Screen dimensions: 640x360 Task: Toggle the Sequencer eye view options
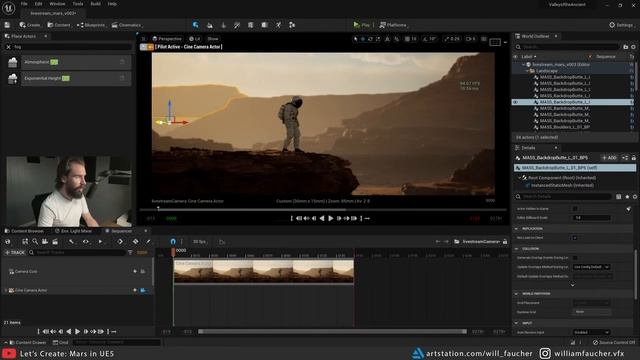[86, 242]
